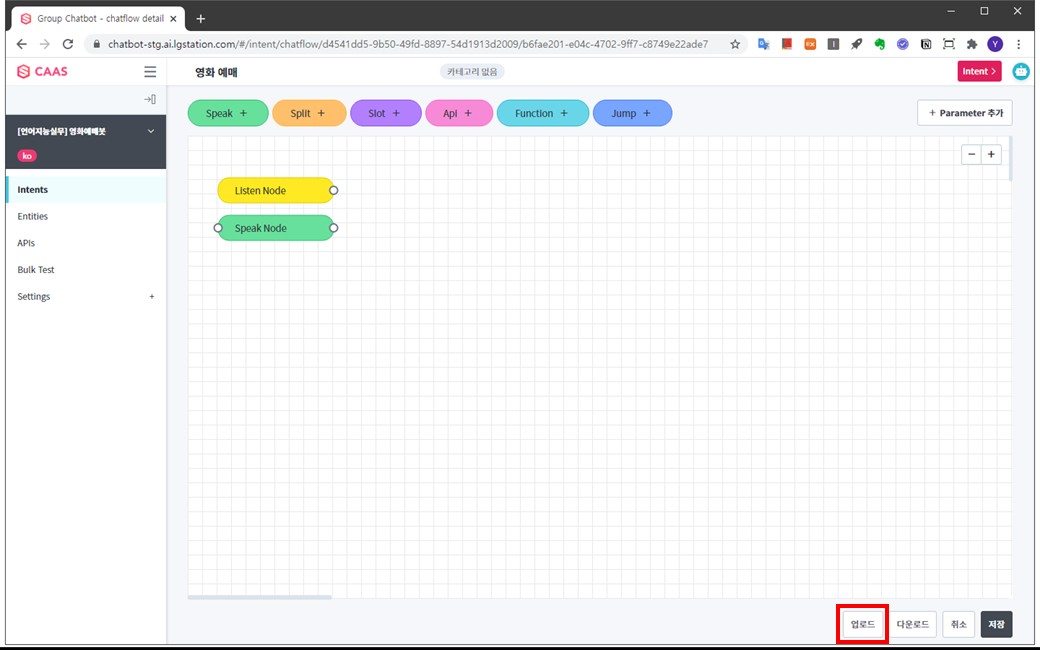Bookmark this page with the star icon
Screen dimensions: 1040x650
tap(735, 44)
